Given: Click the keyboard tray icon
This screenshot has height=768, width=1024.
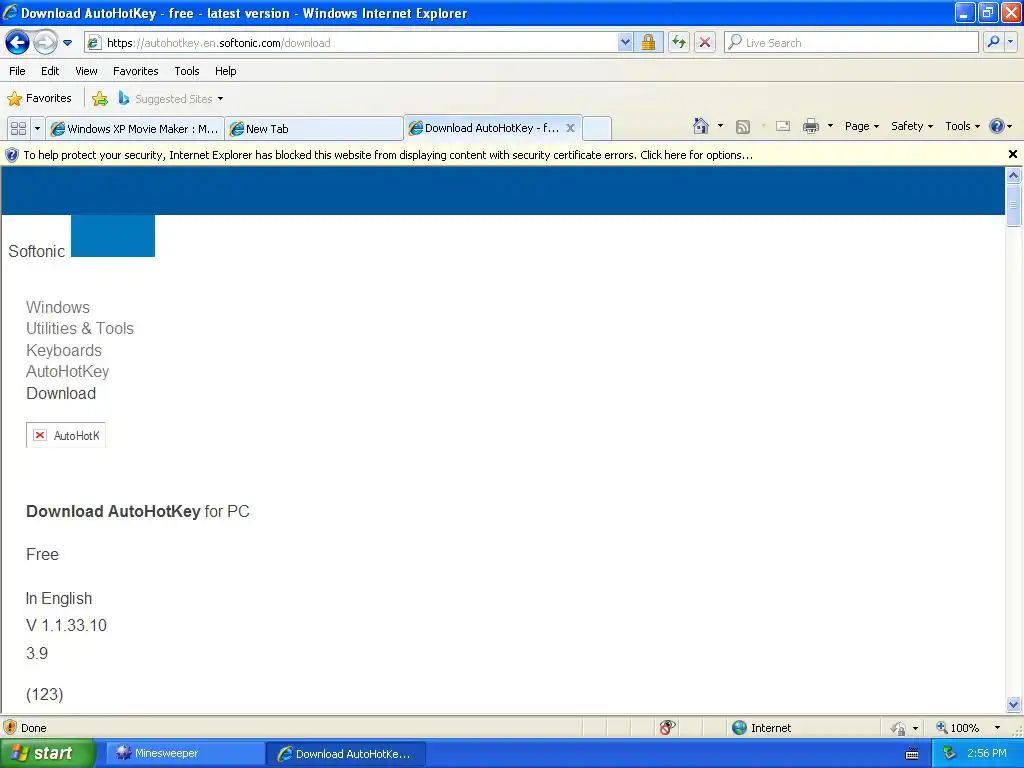Looking at the screenshot, I should [x=912, y=754].
